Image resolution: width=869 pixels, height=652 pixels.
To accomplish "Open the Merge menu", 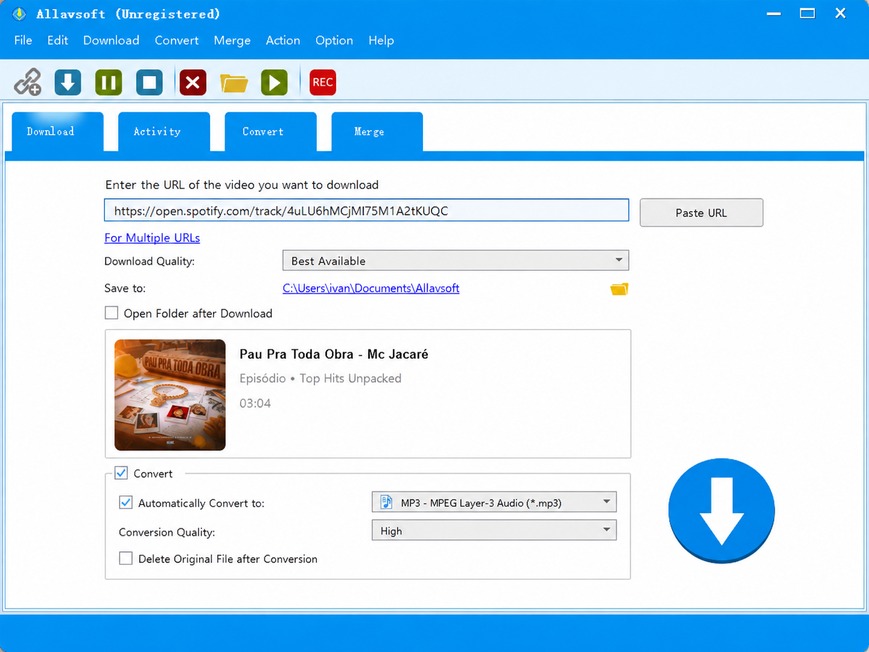I will (x=232, y=40).
